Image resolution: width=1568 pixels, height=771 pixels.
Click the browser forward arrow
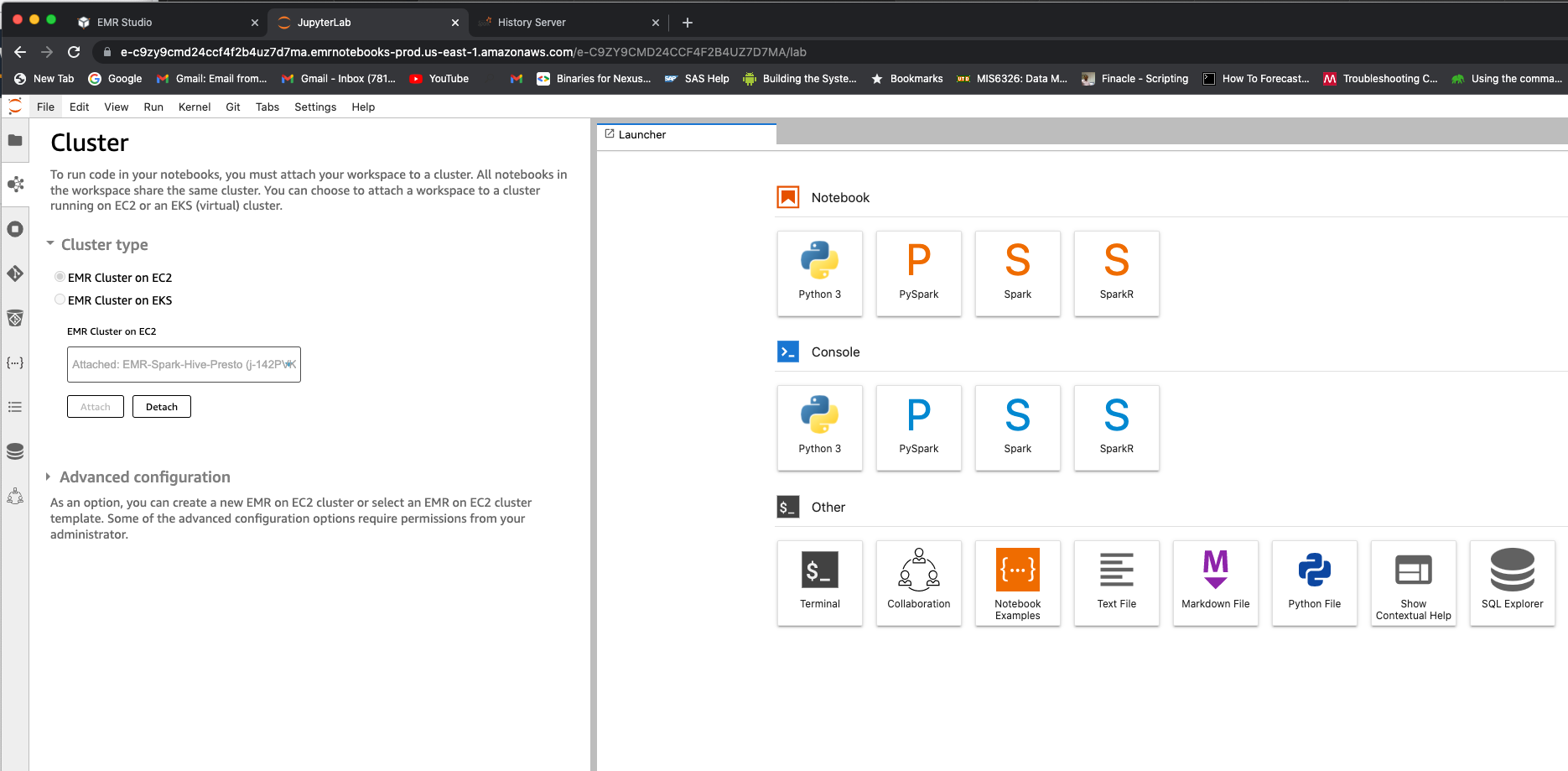[x=47, y=52]
